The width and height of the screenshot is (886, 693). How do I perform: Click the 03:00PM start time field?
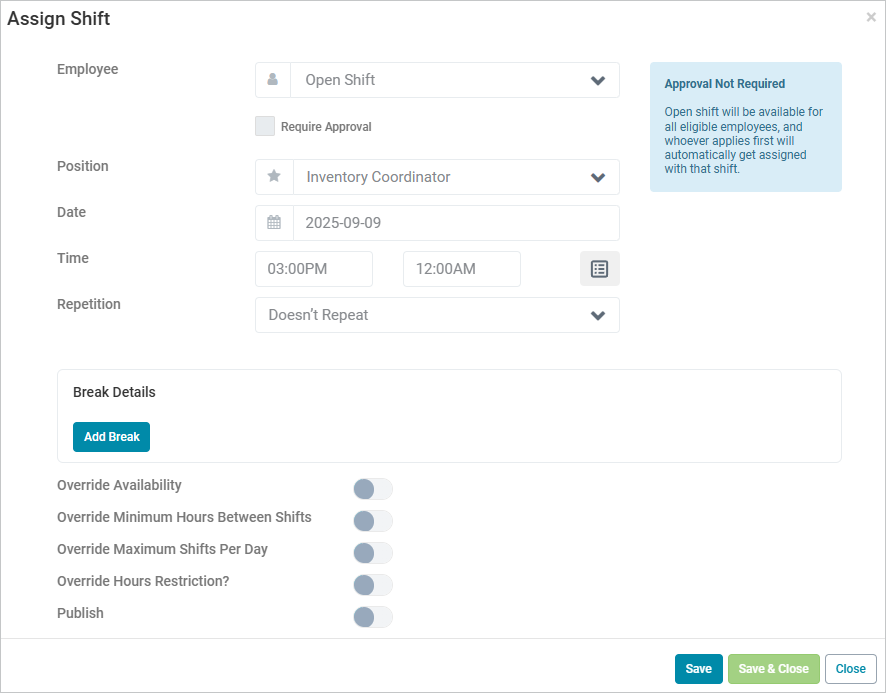pos(314,269)
